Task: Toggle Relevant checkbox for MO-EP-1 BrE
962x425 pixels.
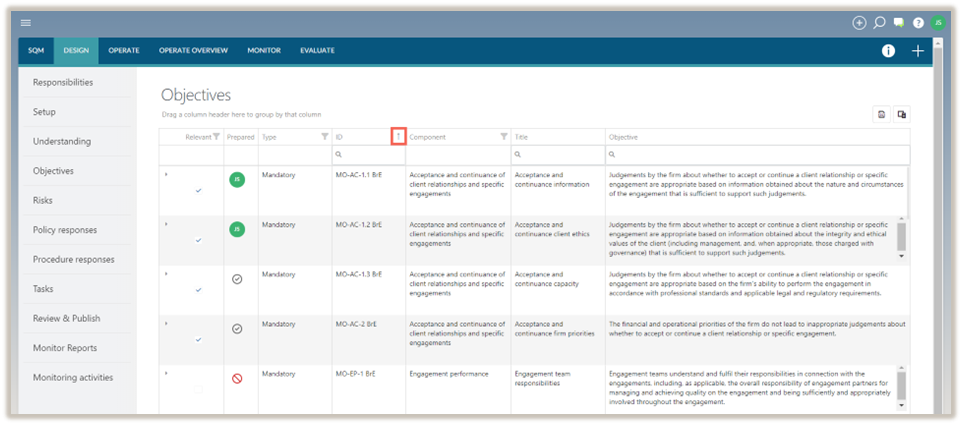Action: [x=198, y=388]
